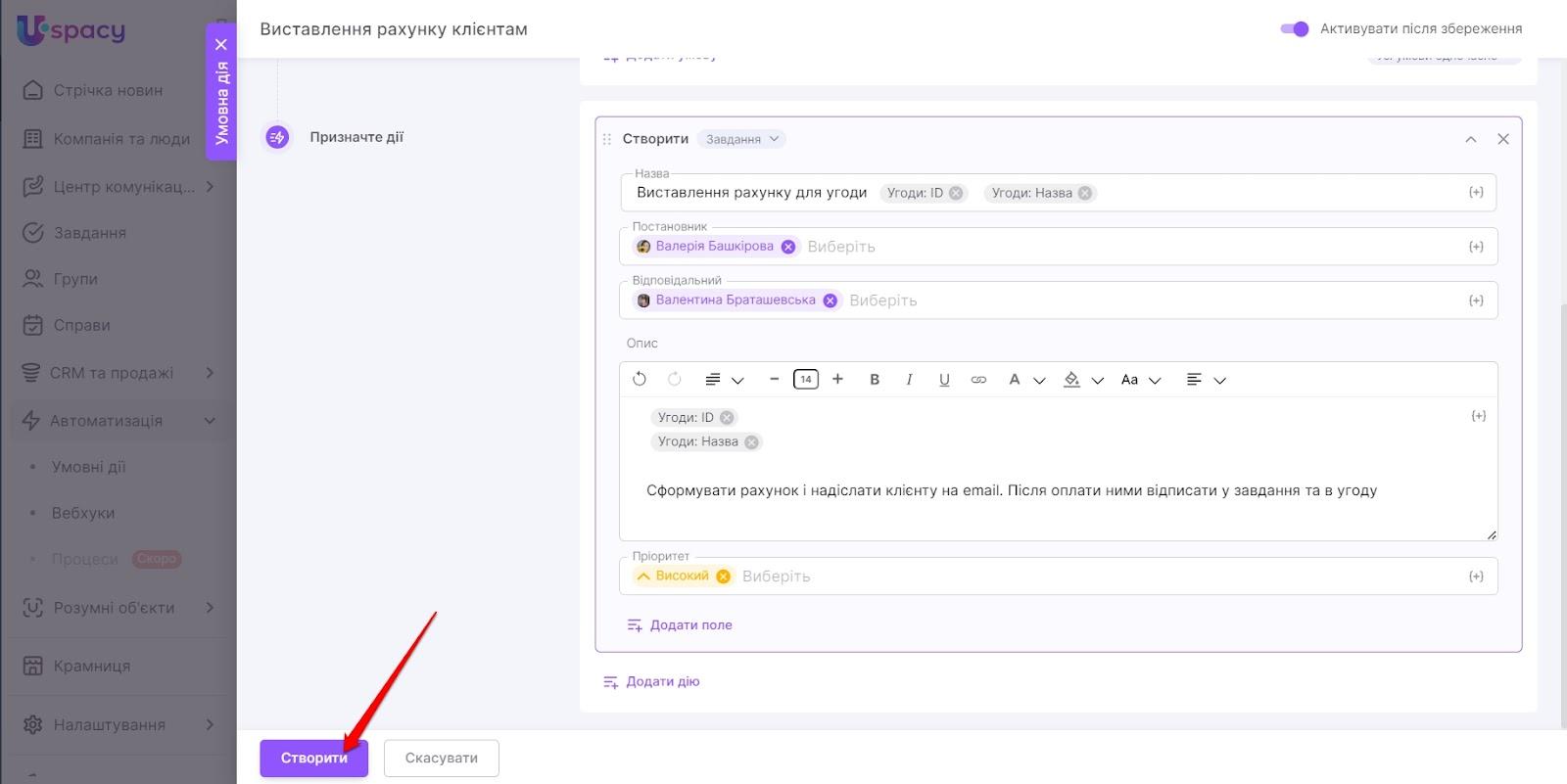1567x784 pixels.
Task: Click the Italic formatting icon
Action: click(909, 380)
